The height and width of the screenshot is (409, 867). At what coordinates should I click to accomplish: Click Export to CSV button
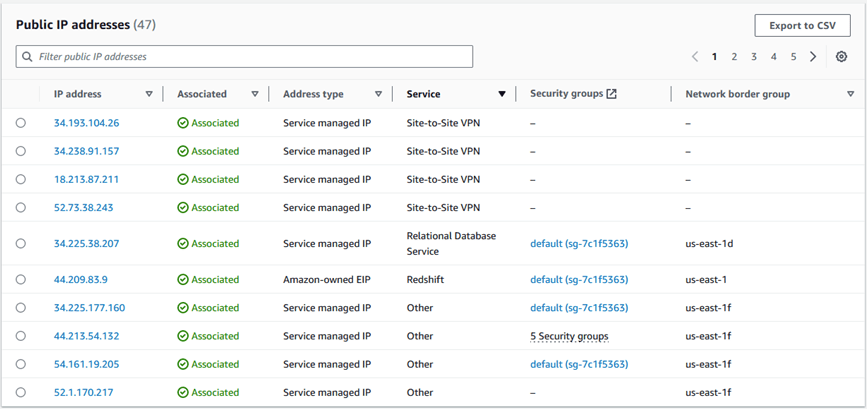tap(802, 25)
